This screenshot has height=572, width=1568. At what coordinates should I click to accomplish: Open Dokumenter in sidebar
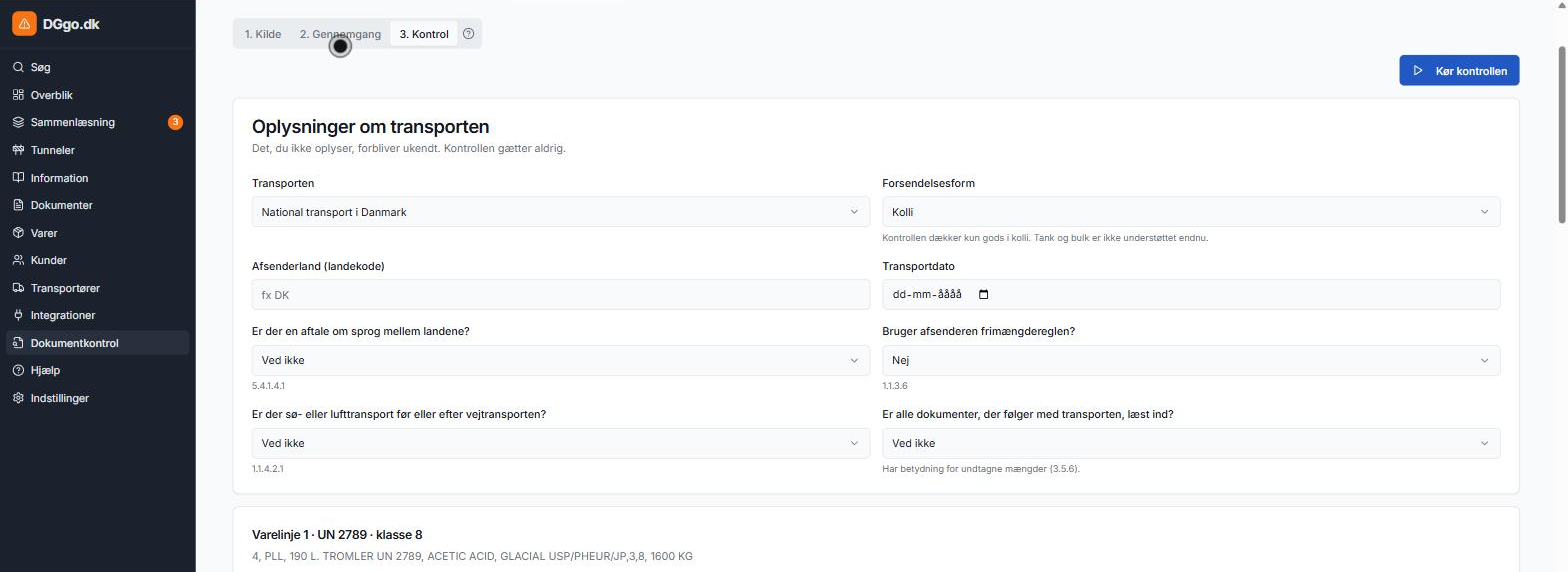97,205
